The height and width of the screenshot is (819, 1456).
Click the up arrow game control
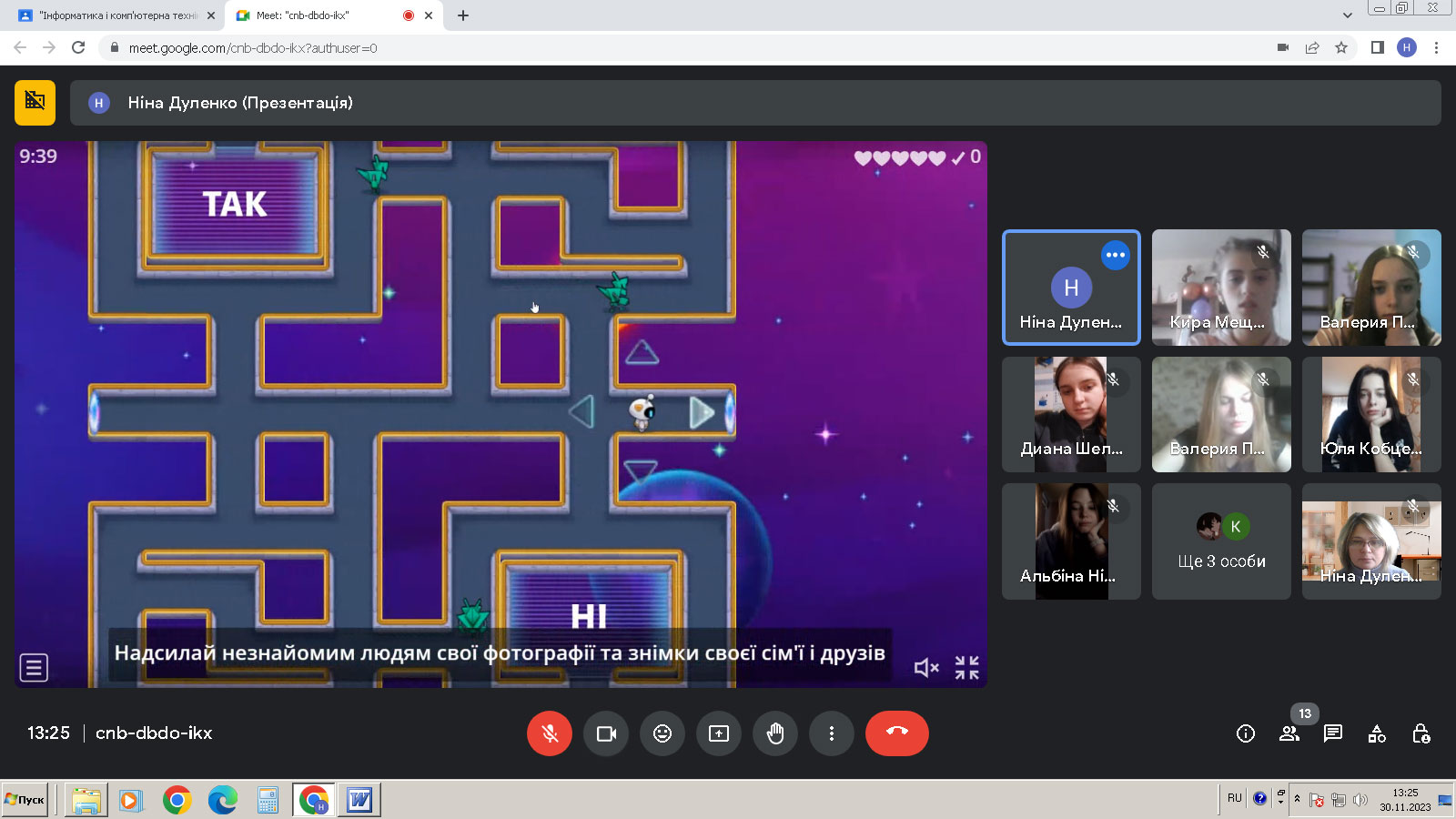(642, 352)
